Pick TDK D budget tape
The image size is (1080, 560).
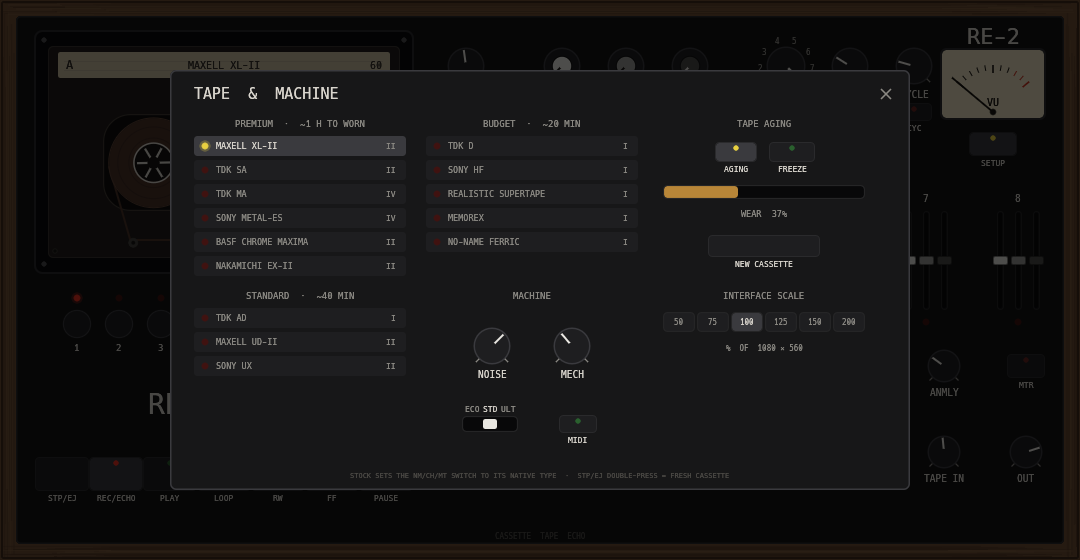pyautogui.click(x=532, y=146)
